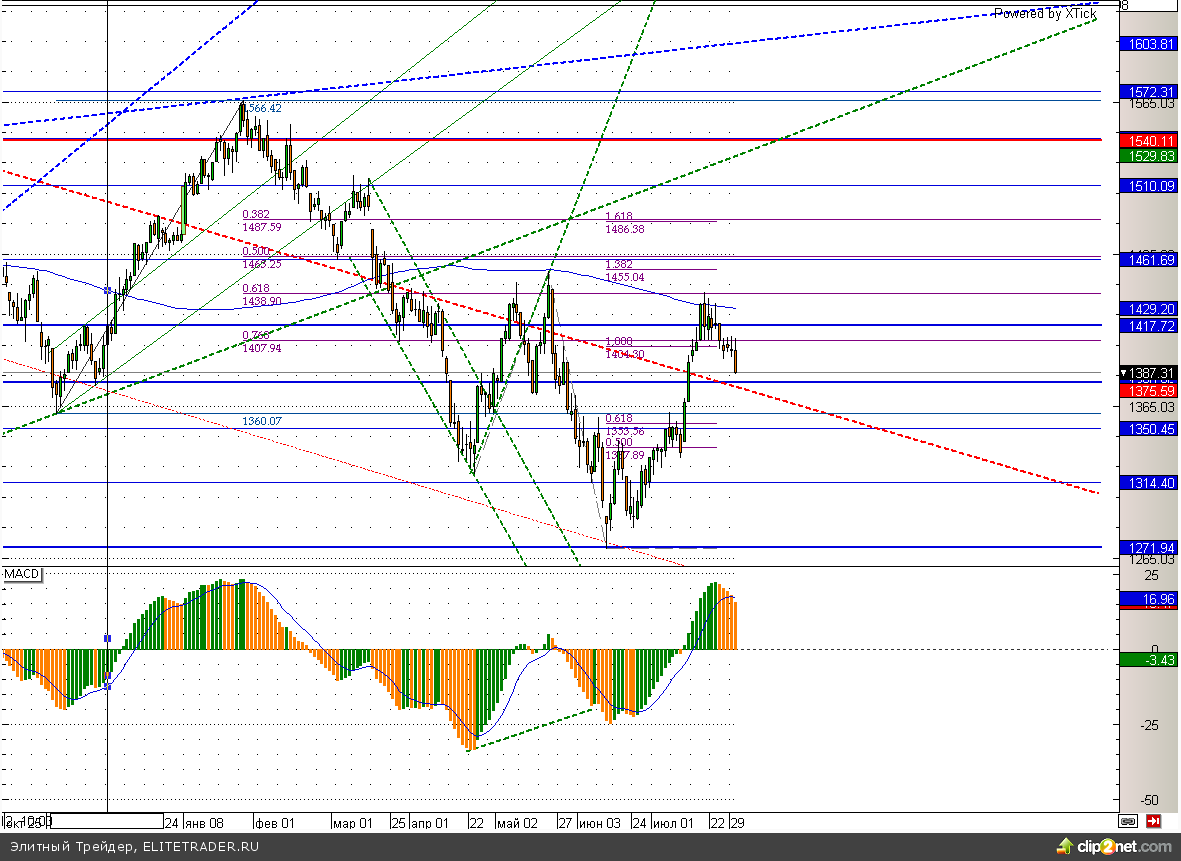Screen dimensions: 1181x861
Task: Click the blue square marker on the moving average
Action: pos(108,290)
